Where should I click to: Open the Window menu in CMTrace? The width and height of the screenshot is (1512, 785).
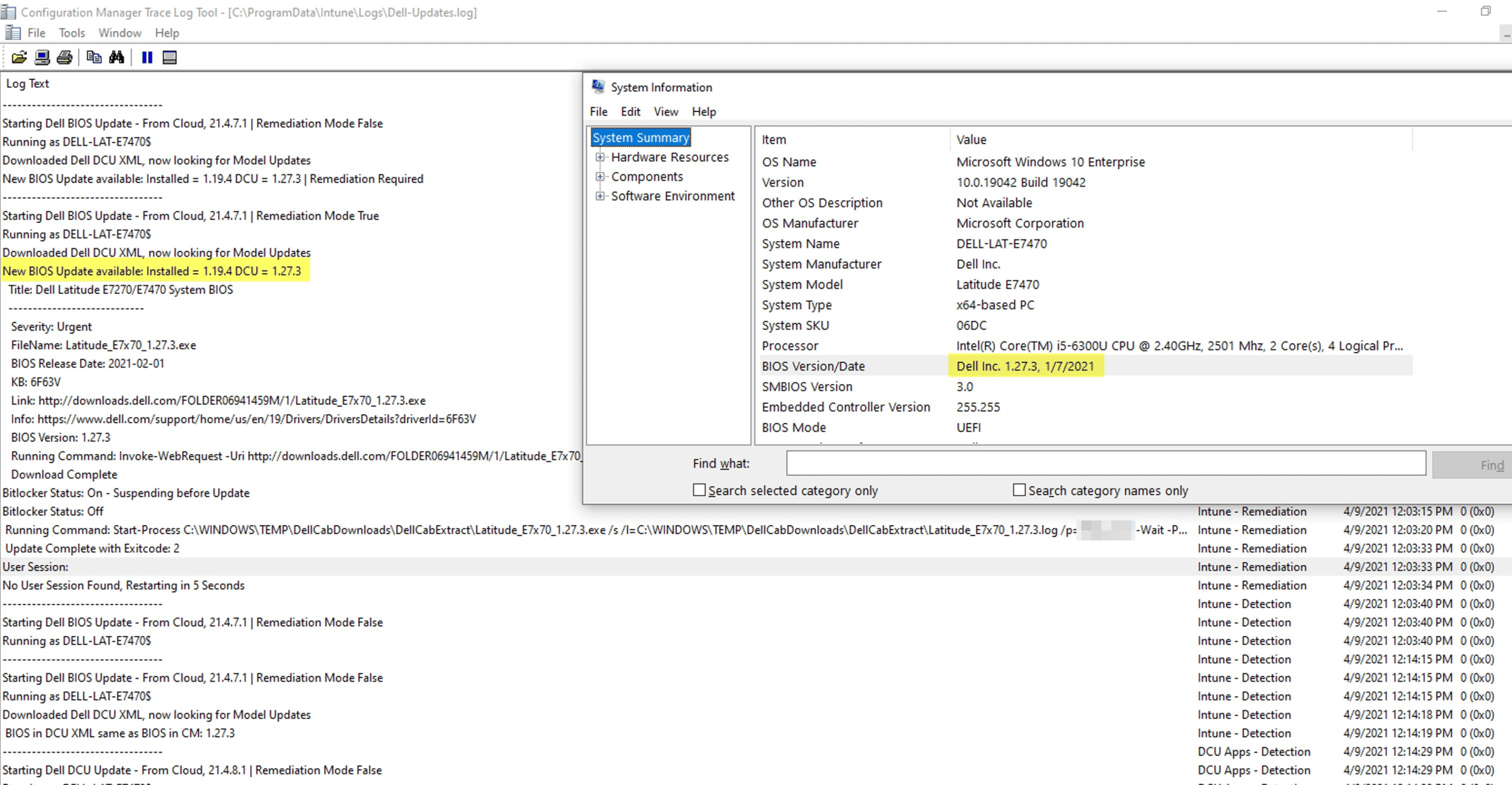click(x=120, y=33)
